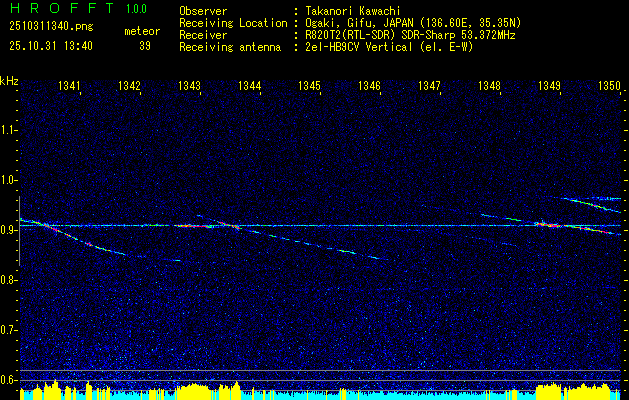Click the red meteor echo near 1343

194,226
